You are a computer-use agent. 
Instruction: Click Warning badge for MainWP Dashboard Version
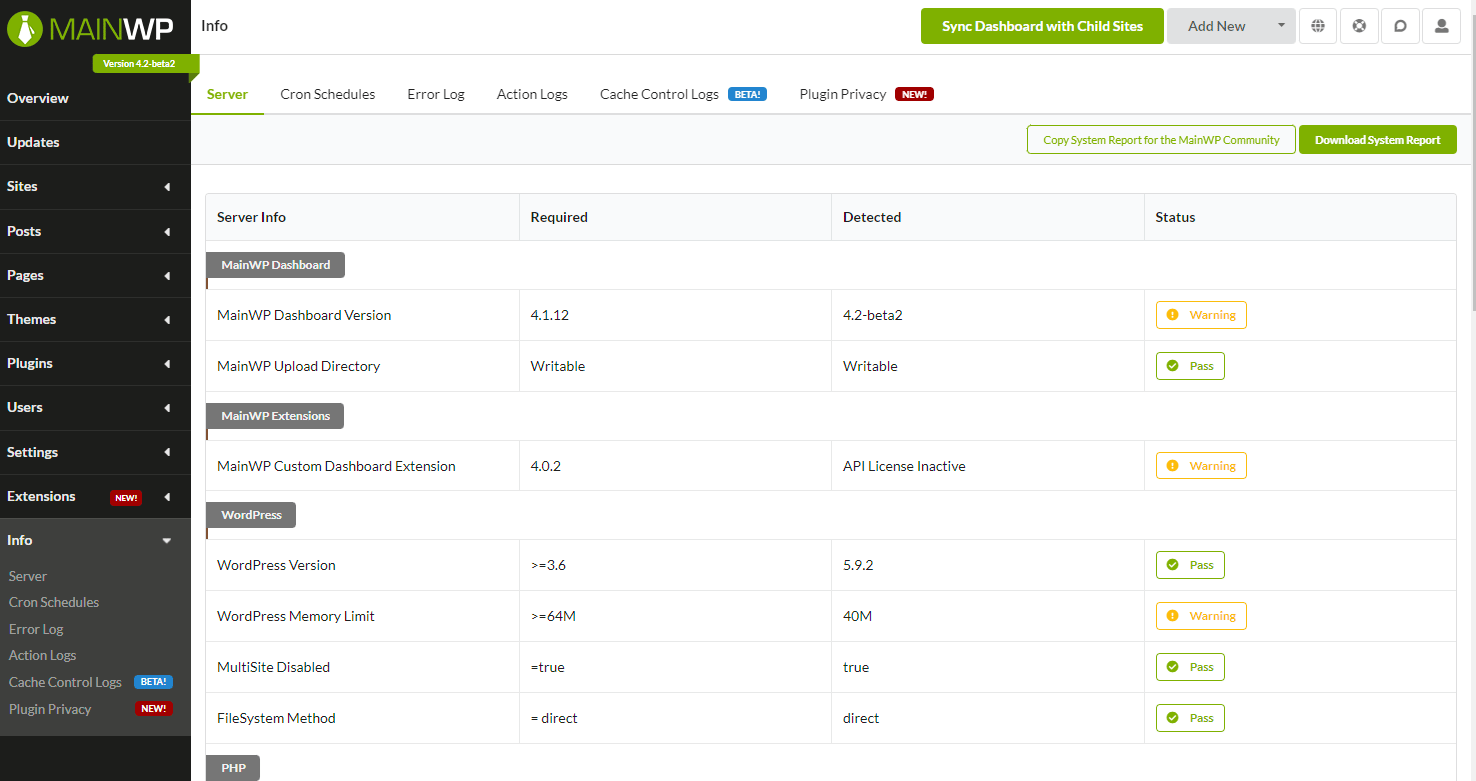pyautogui.click(x=1201, y=315)
